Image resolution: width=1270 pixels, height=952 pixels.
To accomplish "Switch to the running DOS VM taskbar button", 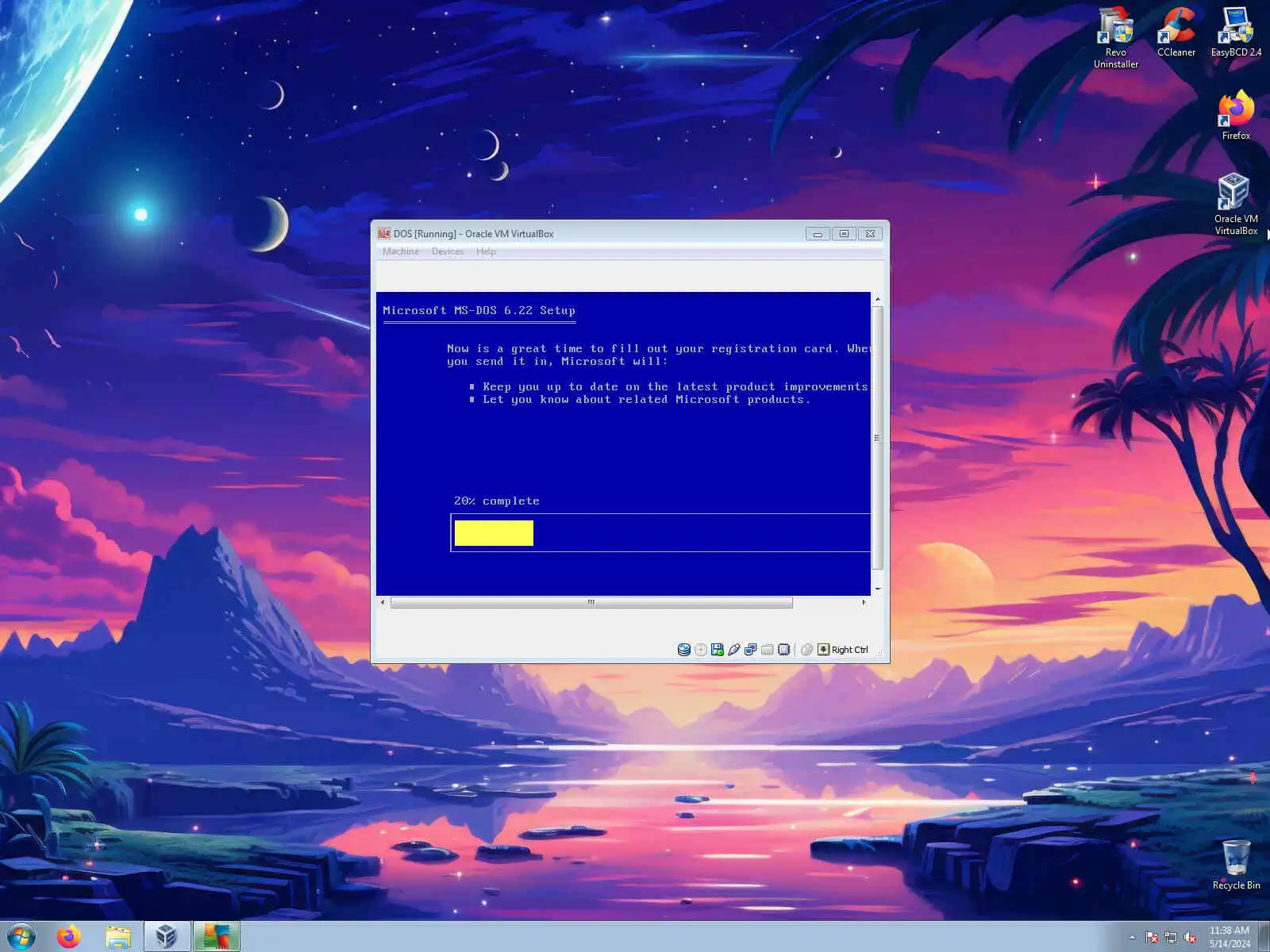I will click(x=216, y=937).
